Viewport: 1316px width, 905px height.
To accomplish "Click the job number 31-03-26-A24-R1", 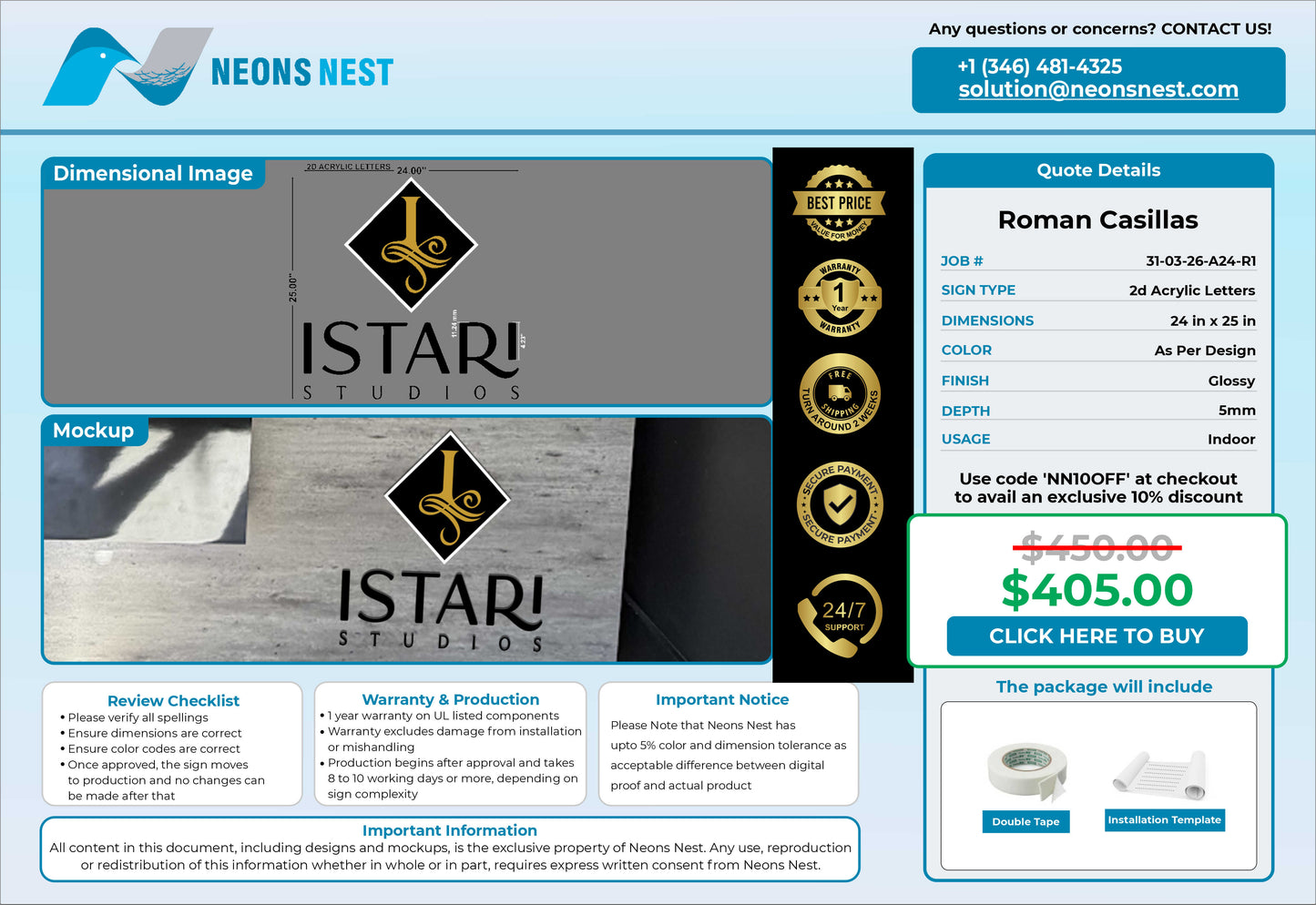I will tap(1200, 261).
